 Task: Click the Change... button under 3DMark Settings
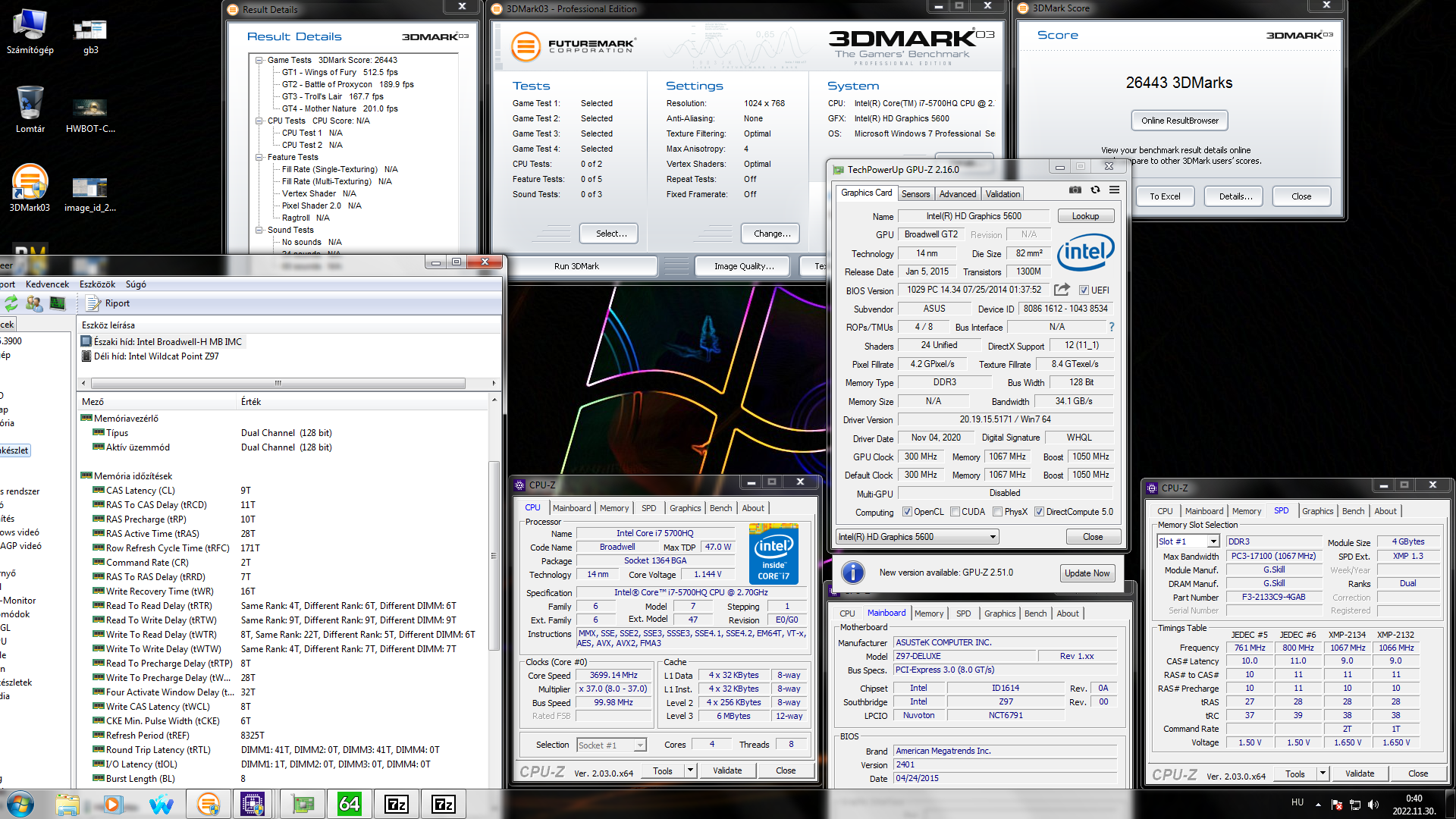click(x=771, y=234)
